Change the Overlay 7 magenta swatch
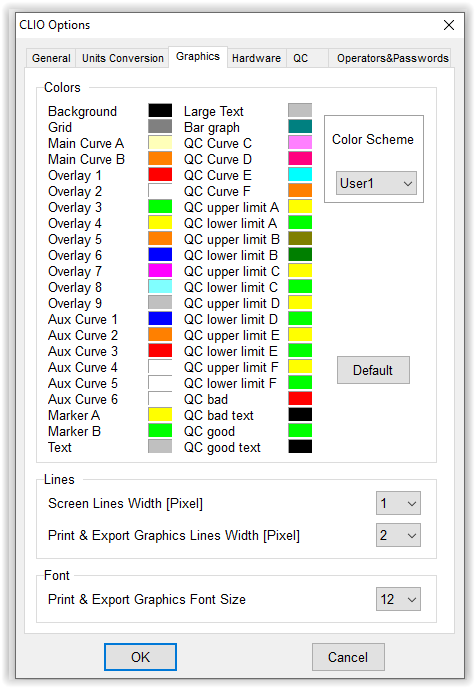475x688 pixels. point(160,270)
